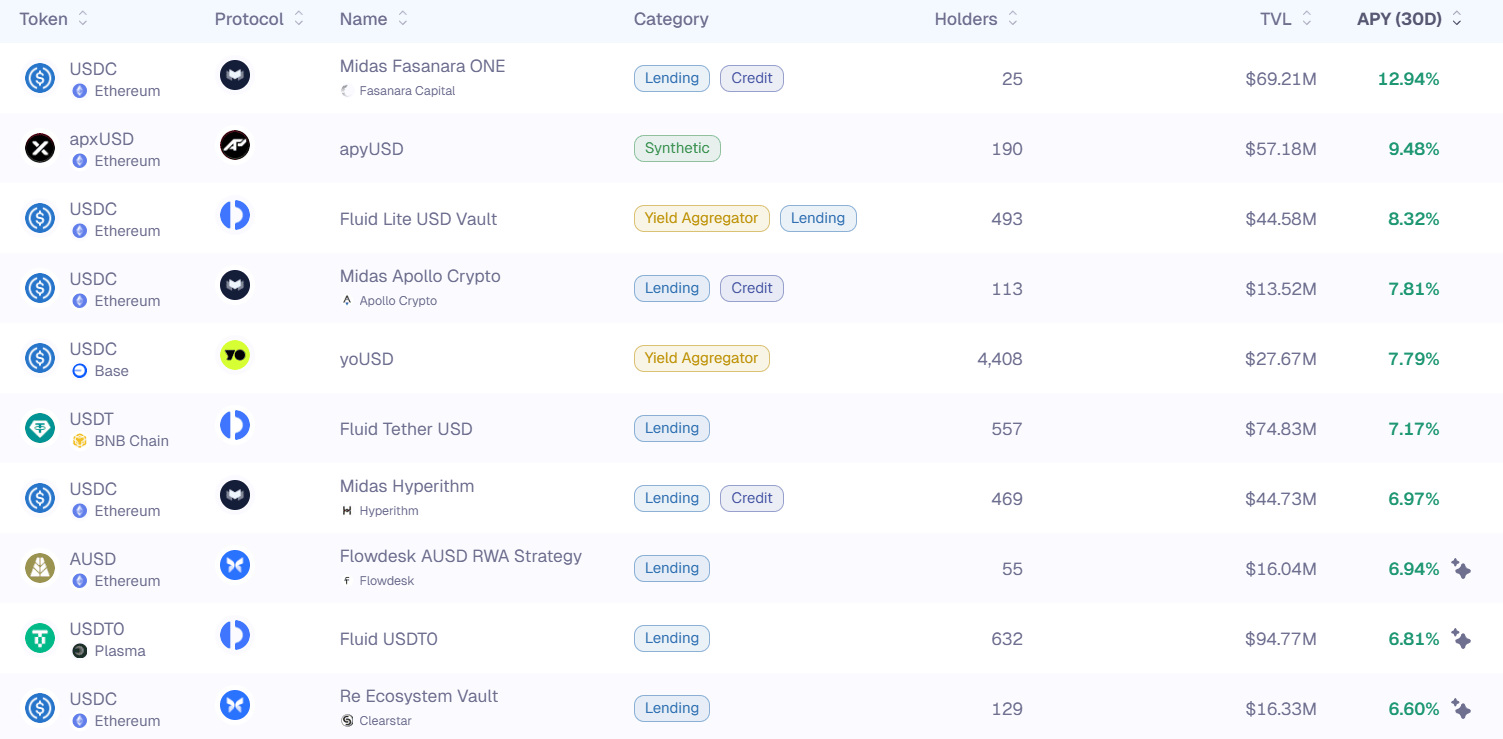Sort by TVL column arrows
1503x739 pixels.
click(x=1306, y=19)
